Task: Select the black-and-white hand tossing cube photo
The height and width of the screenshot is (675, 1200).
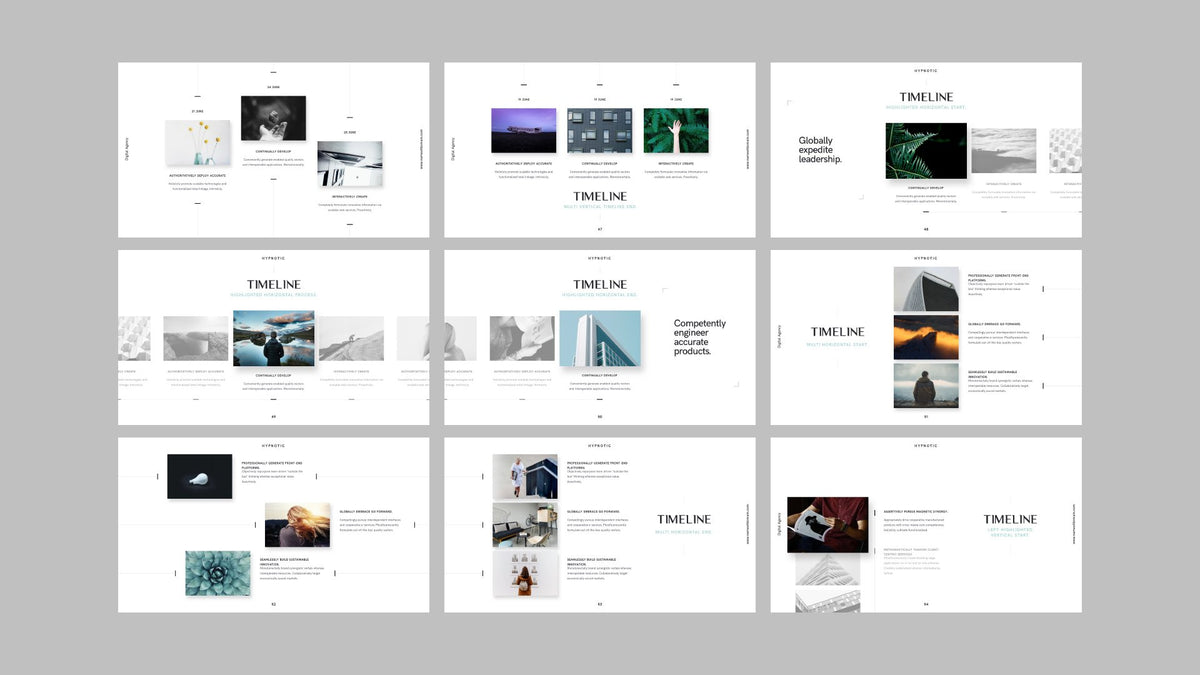Action: tap(273, 118)
